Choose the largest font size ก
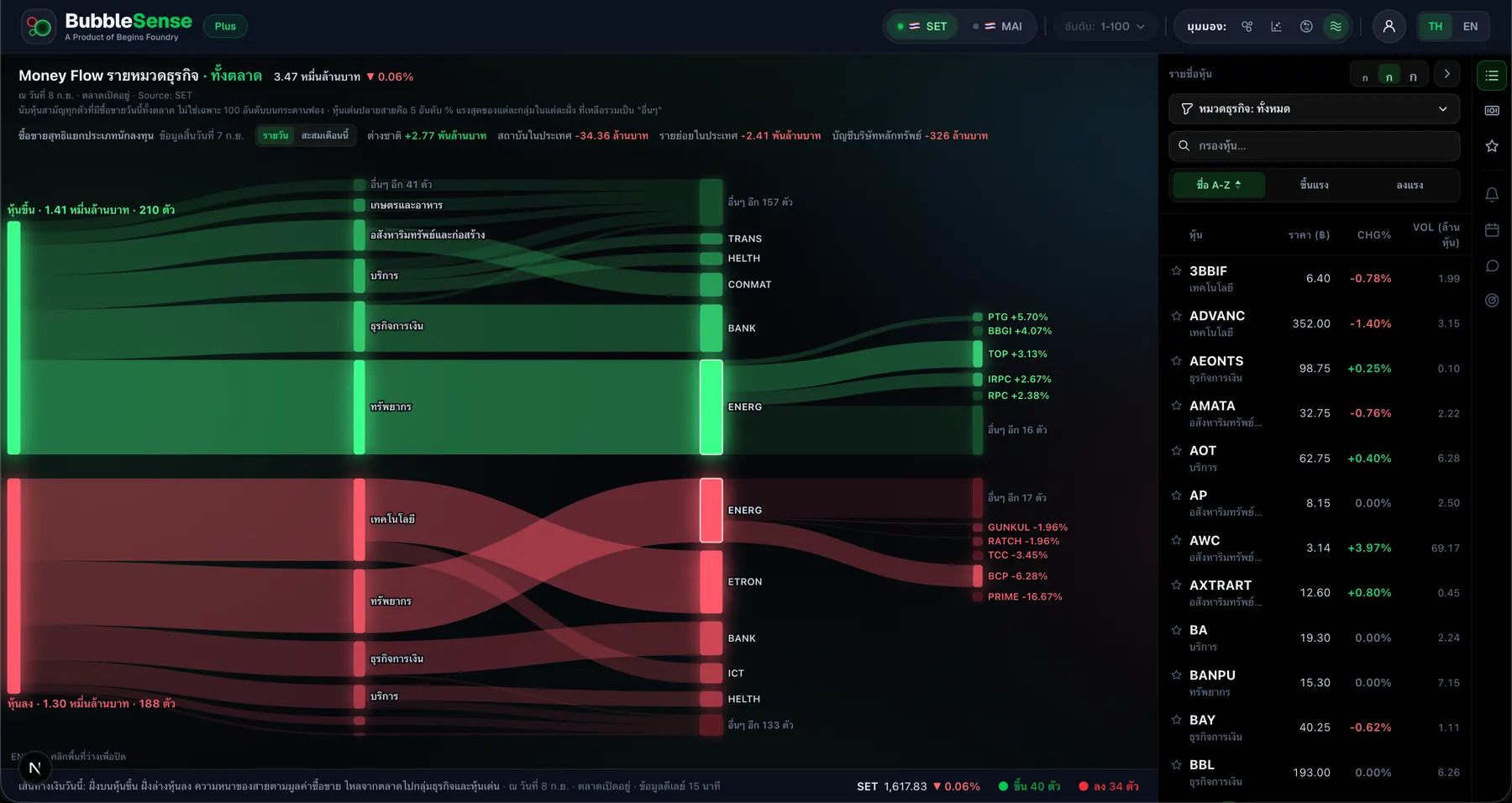1512x803 pixels. (x=1413, y=76)
